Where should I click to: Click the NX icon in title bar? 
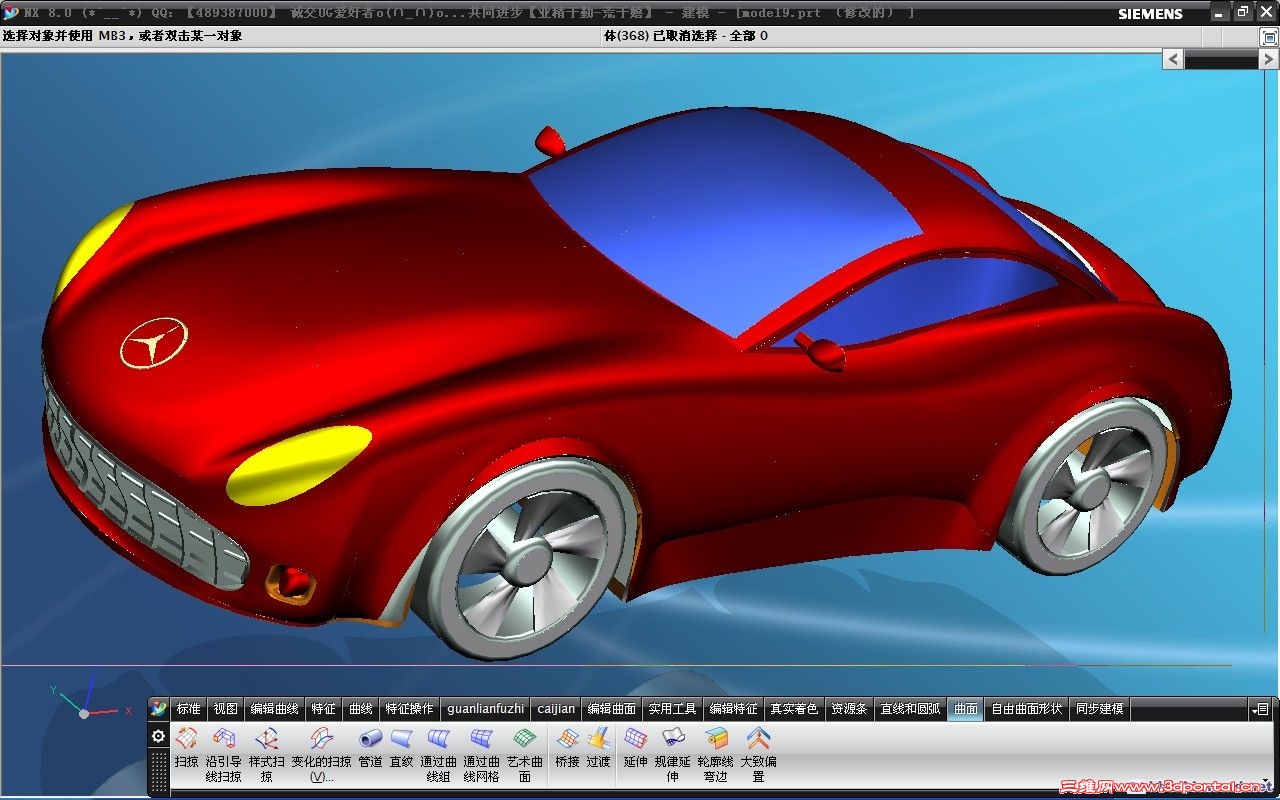(x=10, y=13)
